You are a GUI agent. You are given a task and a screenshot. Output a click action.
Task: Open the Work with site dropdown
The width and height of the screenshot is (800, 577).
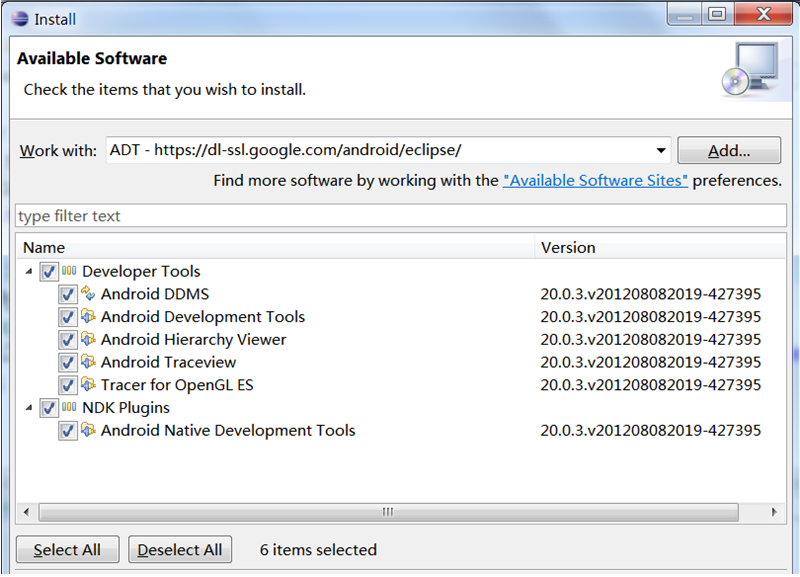(661, 150)
